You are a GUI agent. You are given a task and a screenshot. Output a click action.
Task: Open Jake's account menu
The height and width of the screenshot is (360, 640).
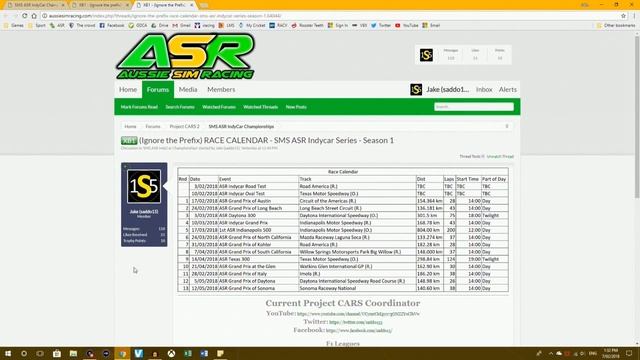click(447, 89)
